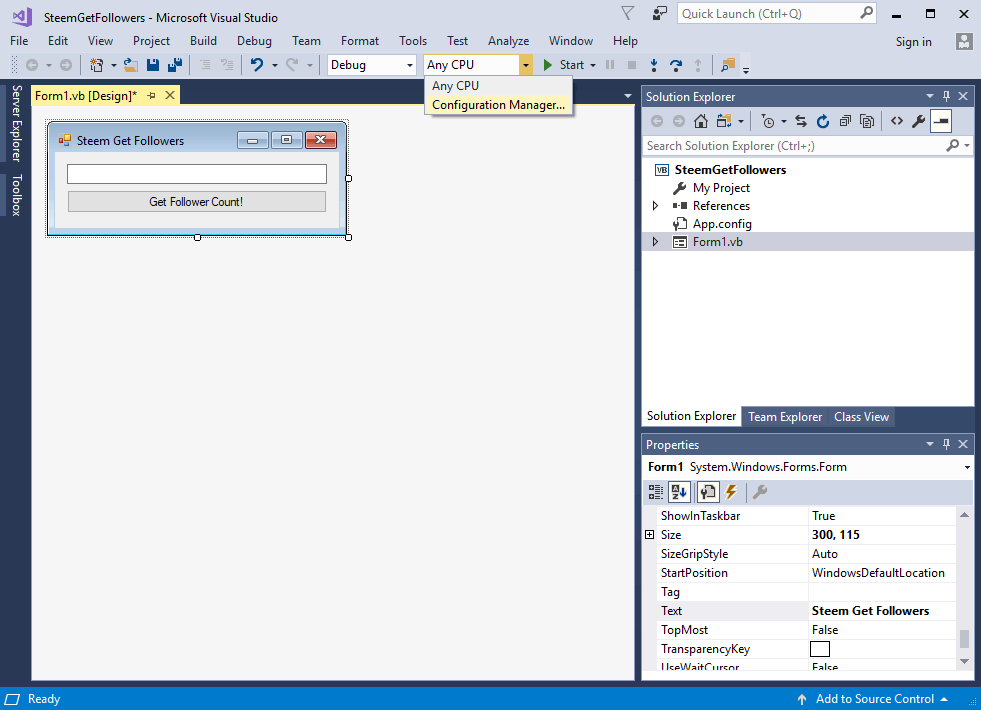Switch to the Team Explorer tab
The width and height of the screenshot is (981, 710).
click(785, 417)
